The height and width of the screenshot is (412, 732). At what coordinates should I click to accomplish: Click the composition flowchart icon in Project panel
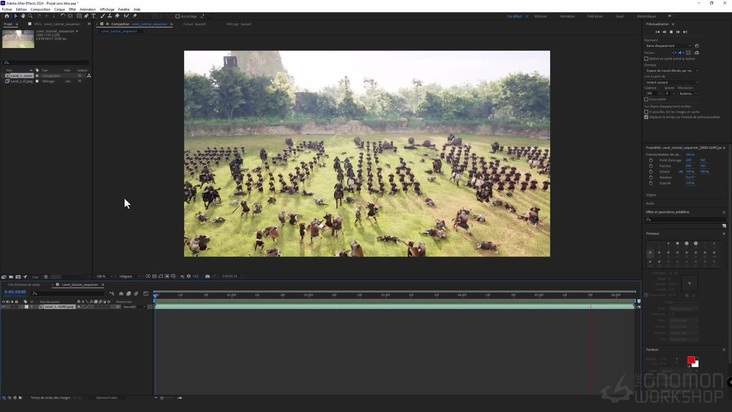pos(89,76)
